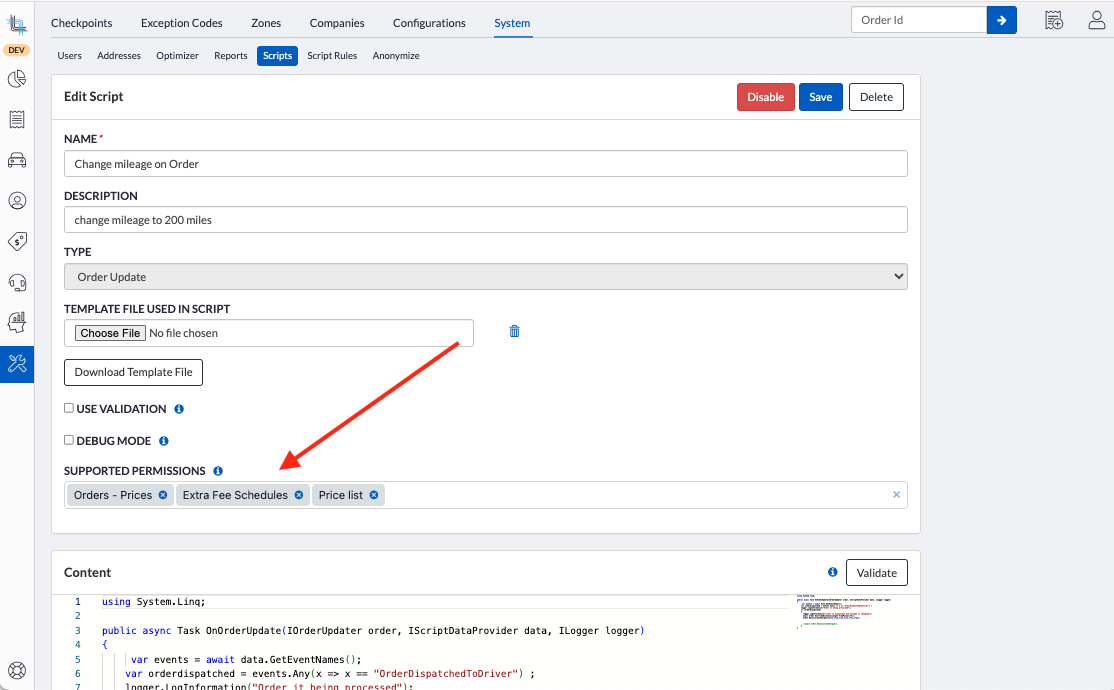Open the Configurations menu
Viewport: 1114px width, 690px height.
(x=429, y=23)
